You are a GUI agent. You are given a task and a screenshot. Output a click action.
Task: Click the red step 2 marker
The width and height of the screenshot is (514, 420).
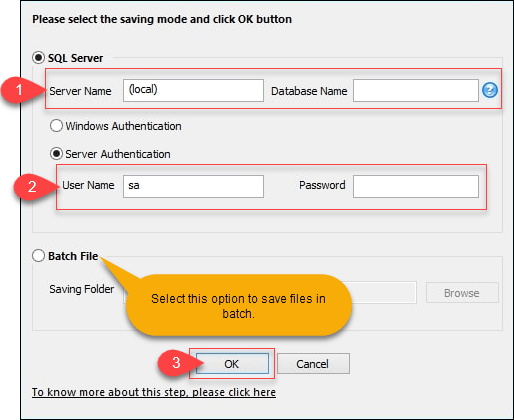point(32,186)
